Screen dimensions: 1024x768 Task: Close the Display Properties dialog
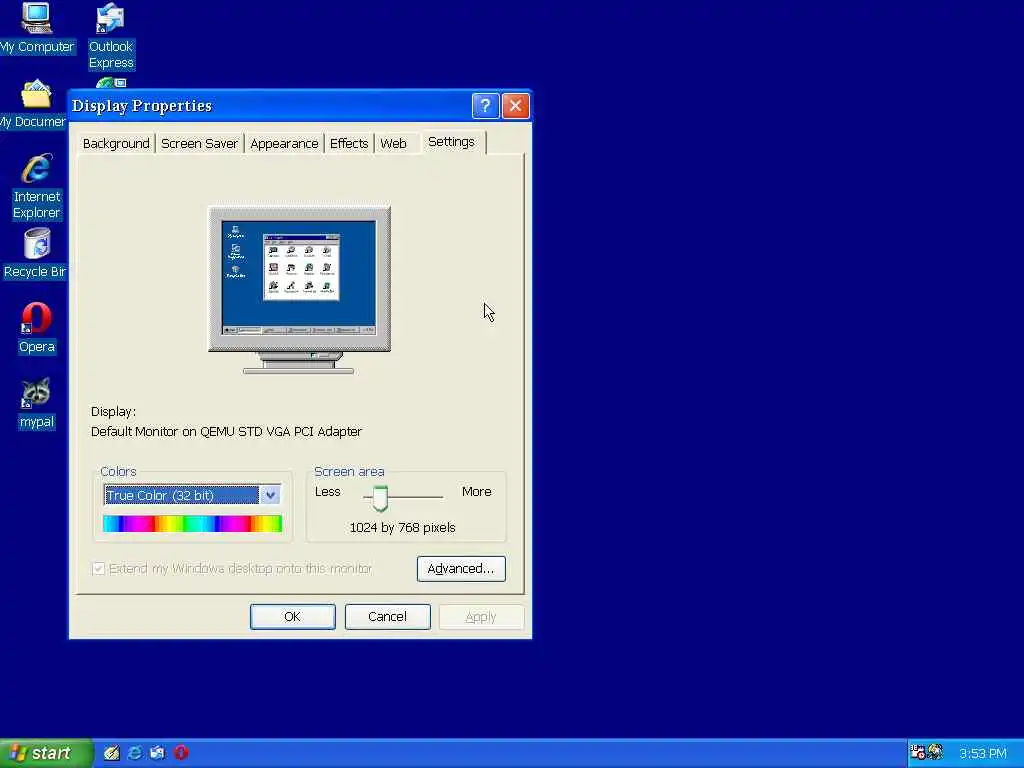pos(515,106)
